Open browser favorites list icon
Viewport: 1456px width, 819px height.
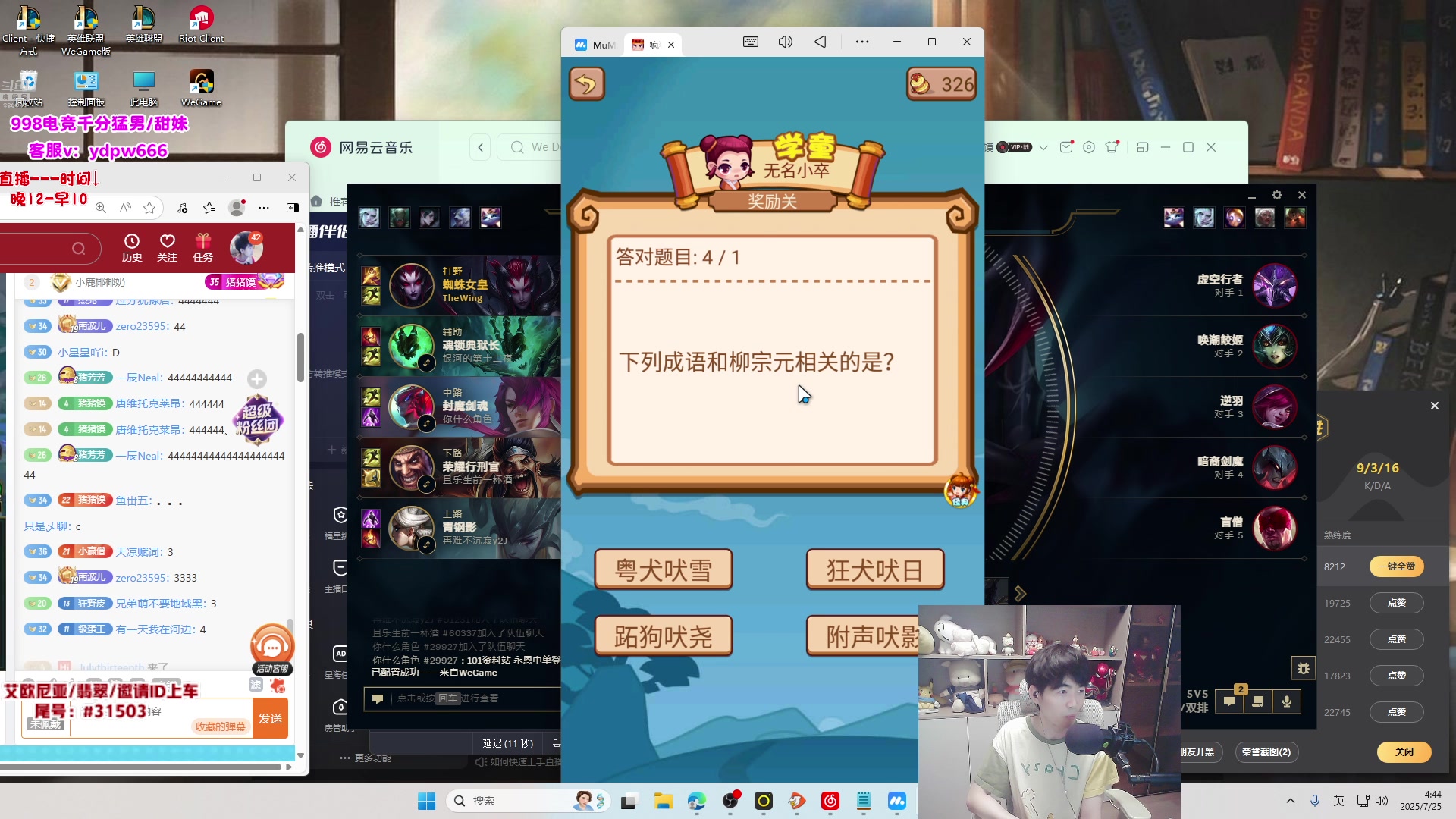click(209, 208)
